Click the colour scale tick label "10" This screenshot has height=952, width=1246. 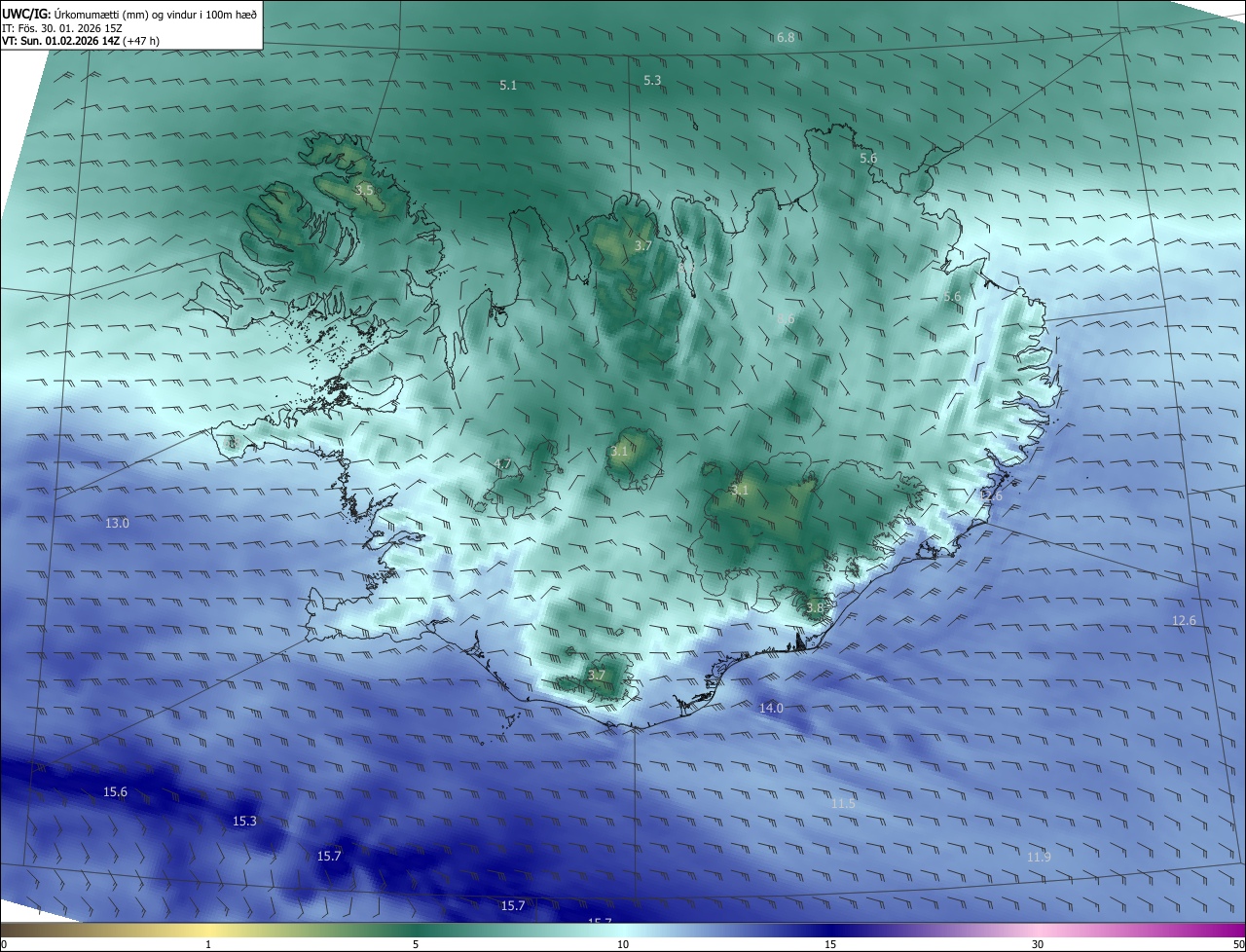click(623, 944)
